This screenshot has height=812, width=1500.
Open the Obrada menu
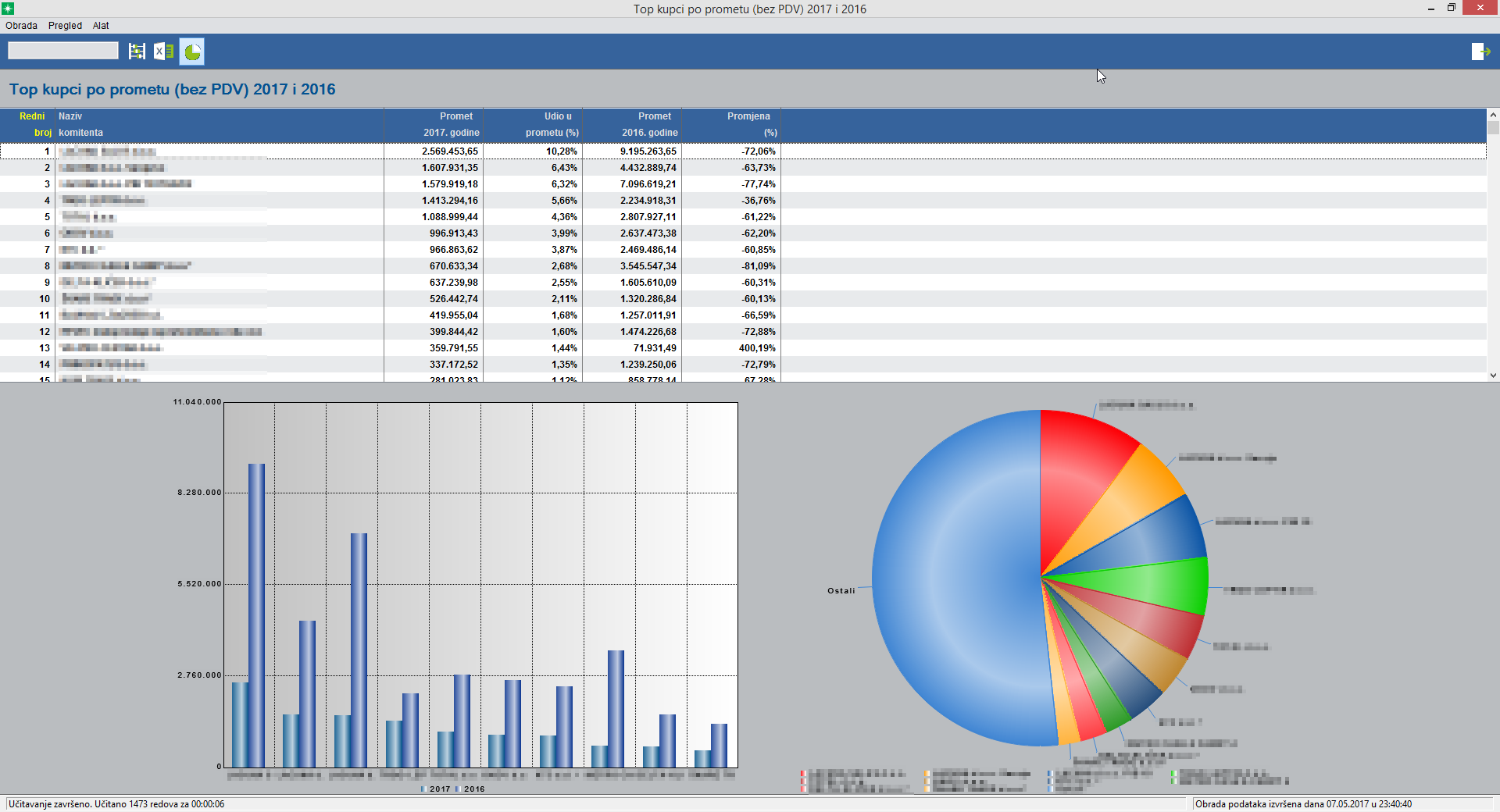(21, 26)
